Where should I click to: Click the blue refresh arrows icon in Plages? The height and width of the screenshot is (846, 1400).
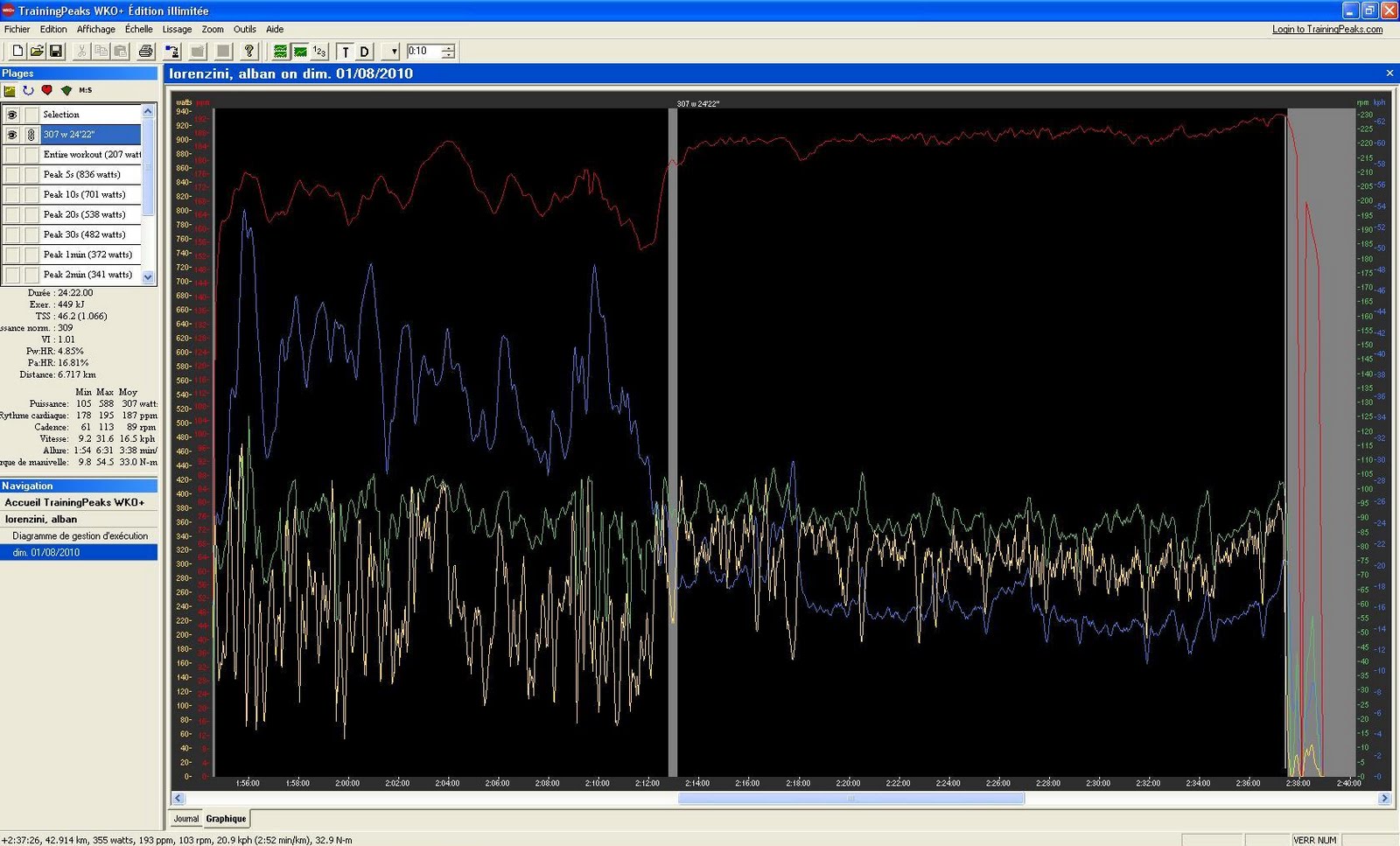click(28, 90)
